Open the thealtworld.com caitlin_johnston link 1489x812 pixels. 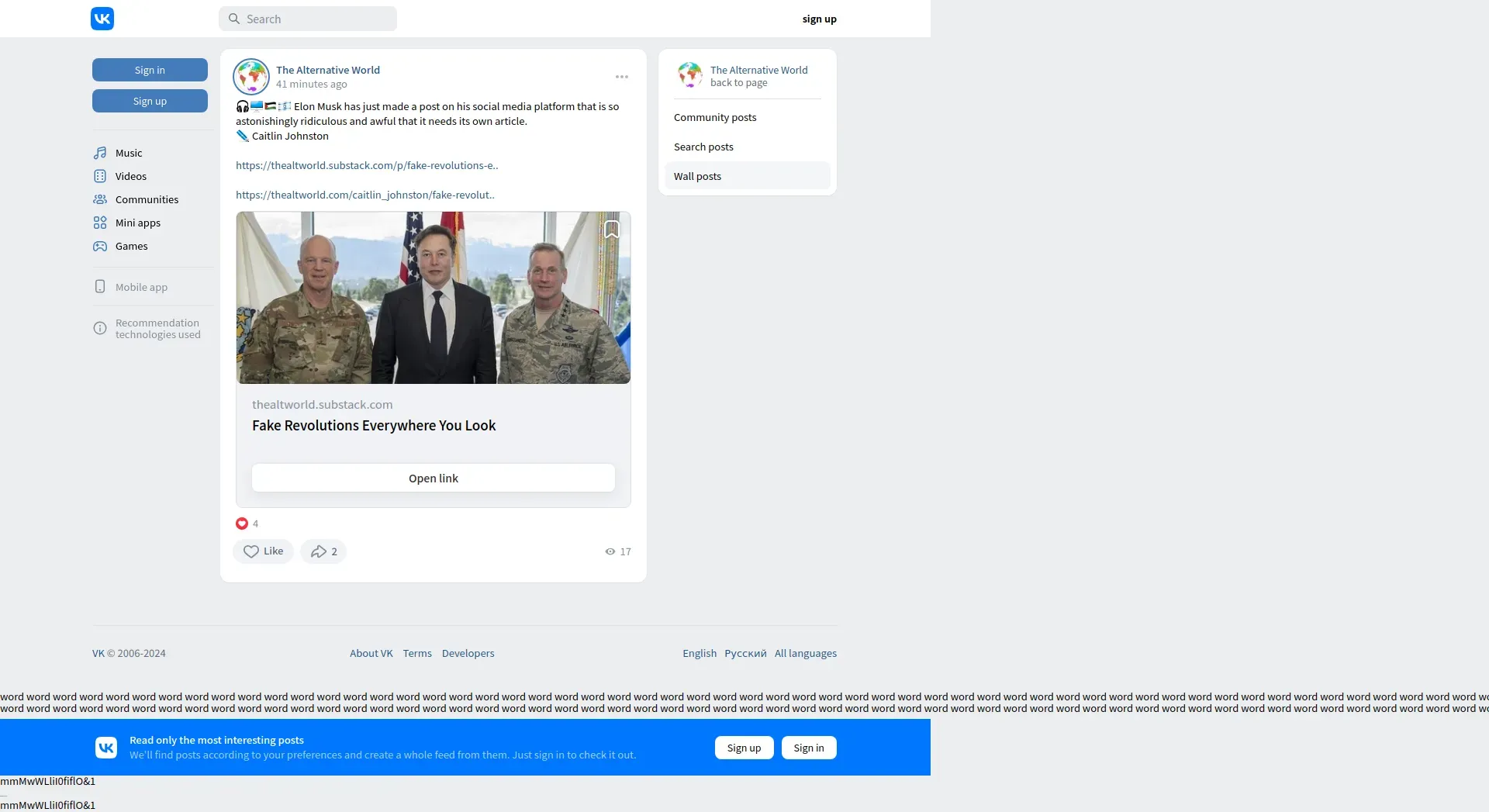pyautogui.click(x=365, y=195)
